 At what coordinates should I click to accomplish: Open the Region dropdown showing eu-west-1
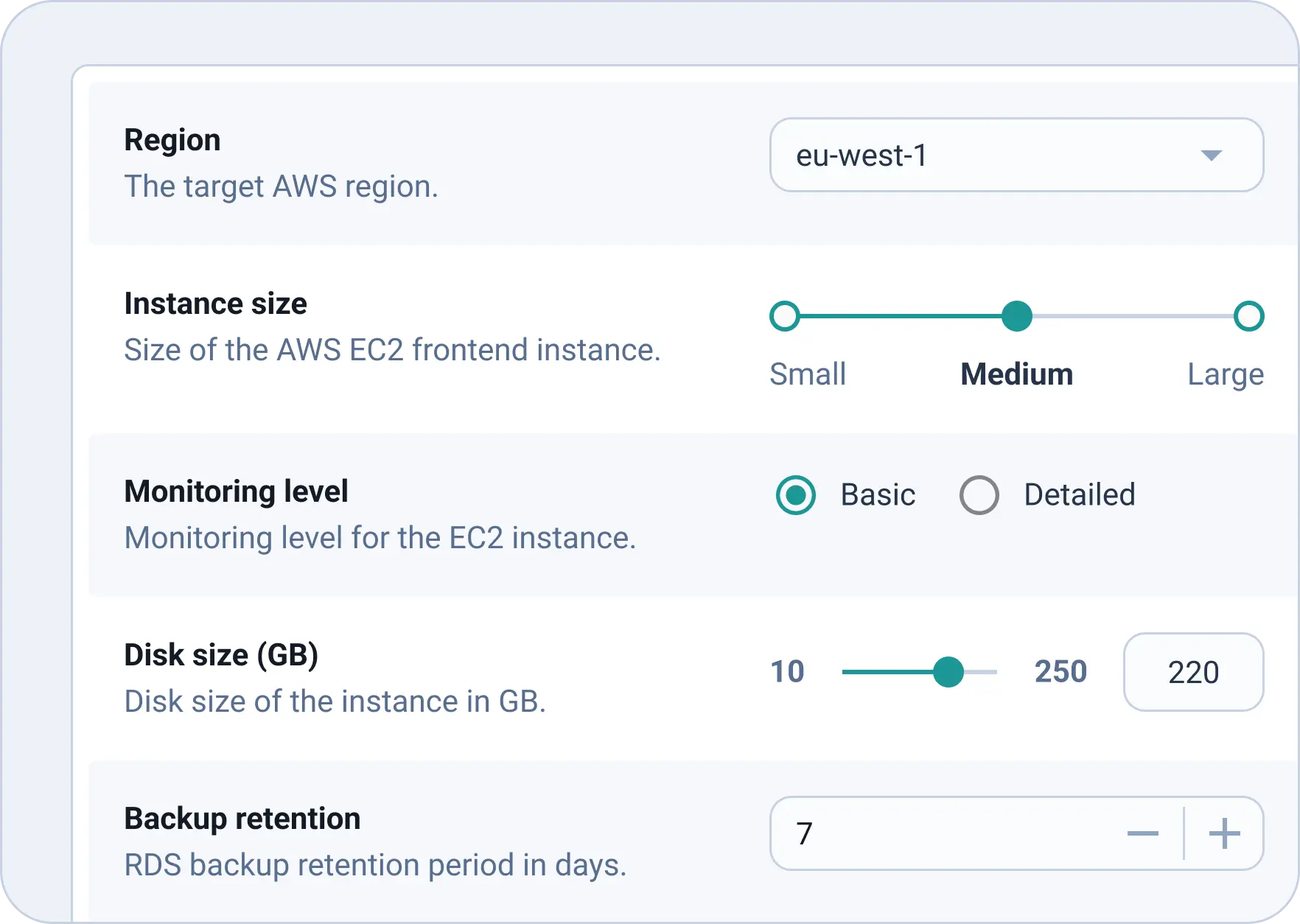click(988, 155)
